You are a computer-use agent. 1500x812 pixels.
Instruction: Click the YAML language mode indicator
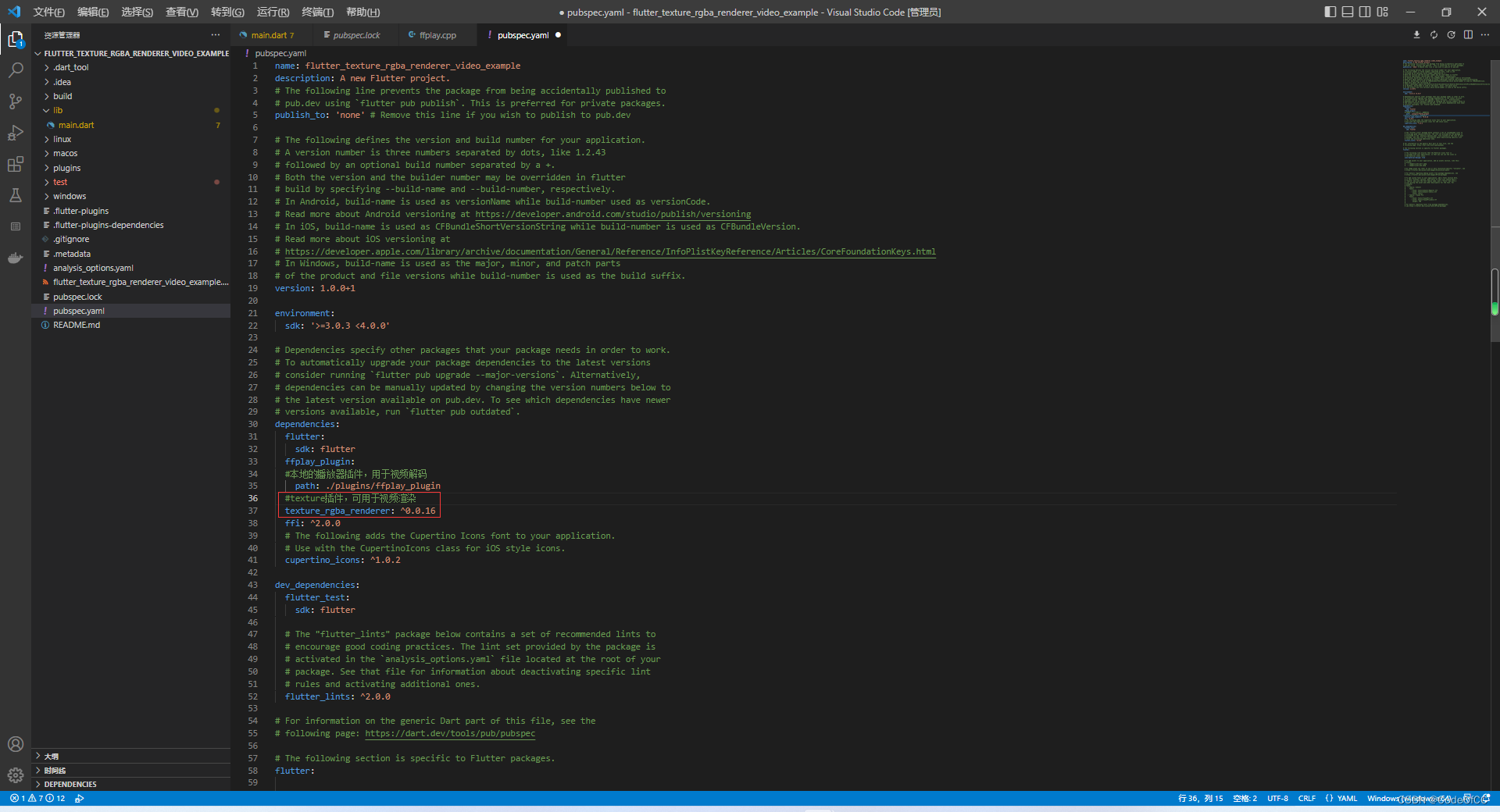point(1341,799)
